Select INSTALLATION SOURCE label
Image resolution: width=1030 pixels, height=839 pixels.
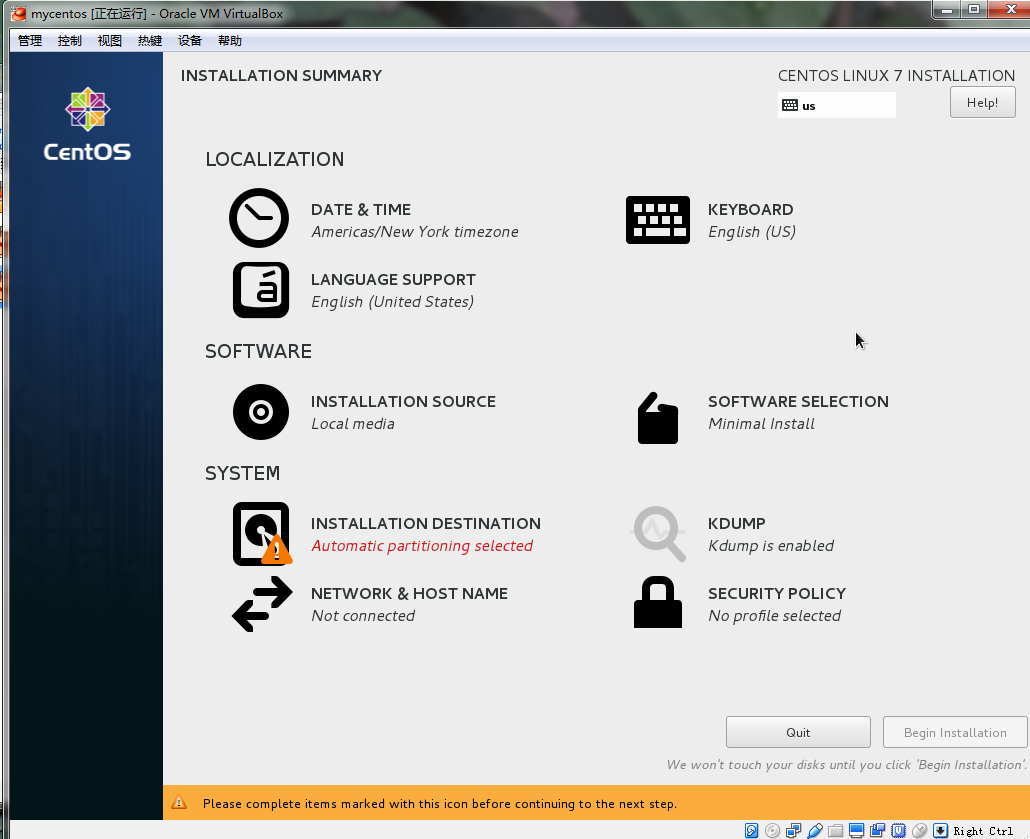pos(403,401)
